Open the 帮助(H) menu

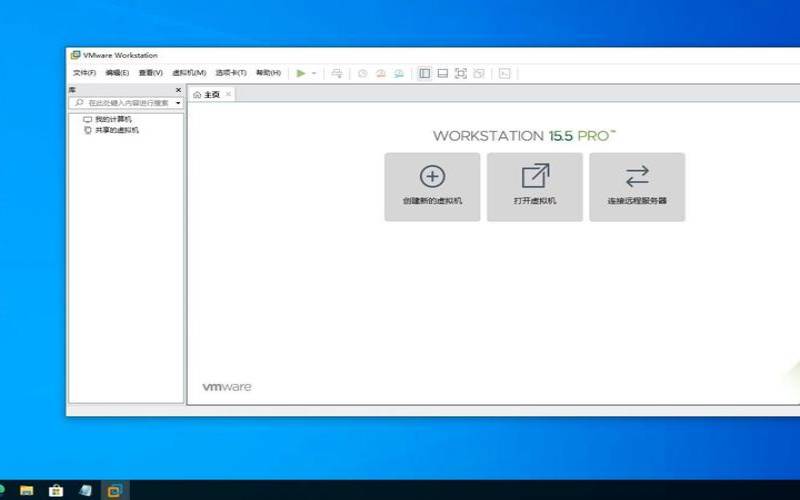click(x=268, y=73)
